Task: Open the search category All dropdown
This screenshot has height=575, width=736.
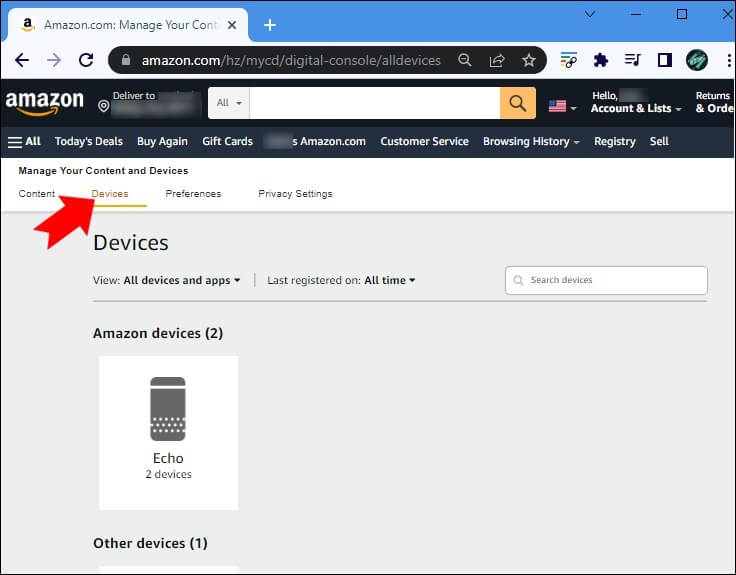Action: (x=229, y=103)
